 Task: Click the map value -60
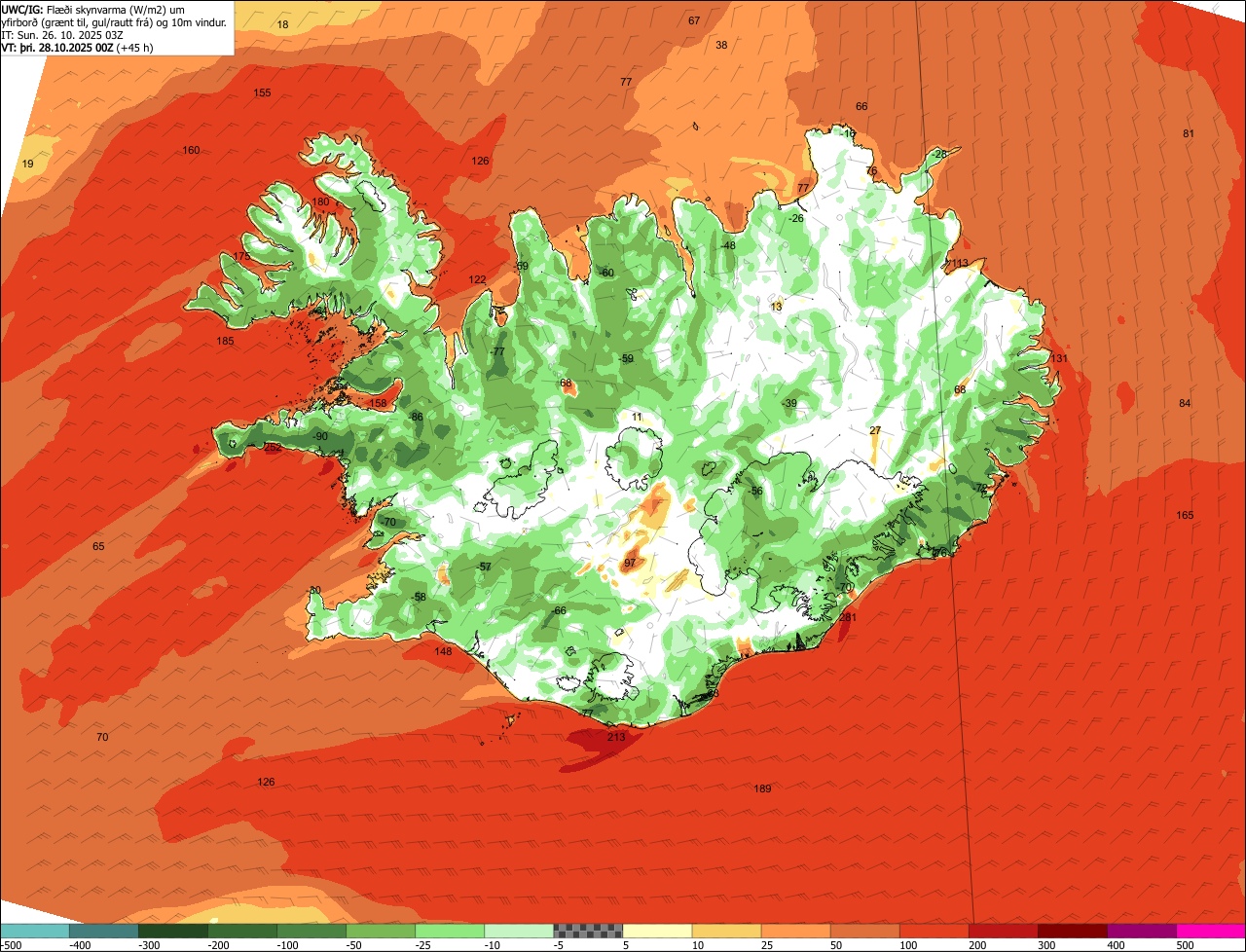(x=606, y=274)
